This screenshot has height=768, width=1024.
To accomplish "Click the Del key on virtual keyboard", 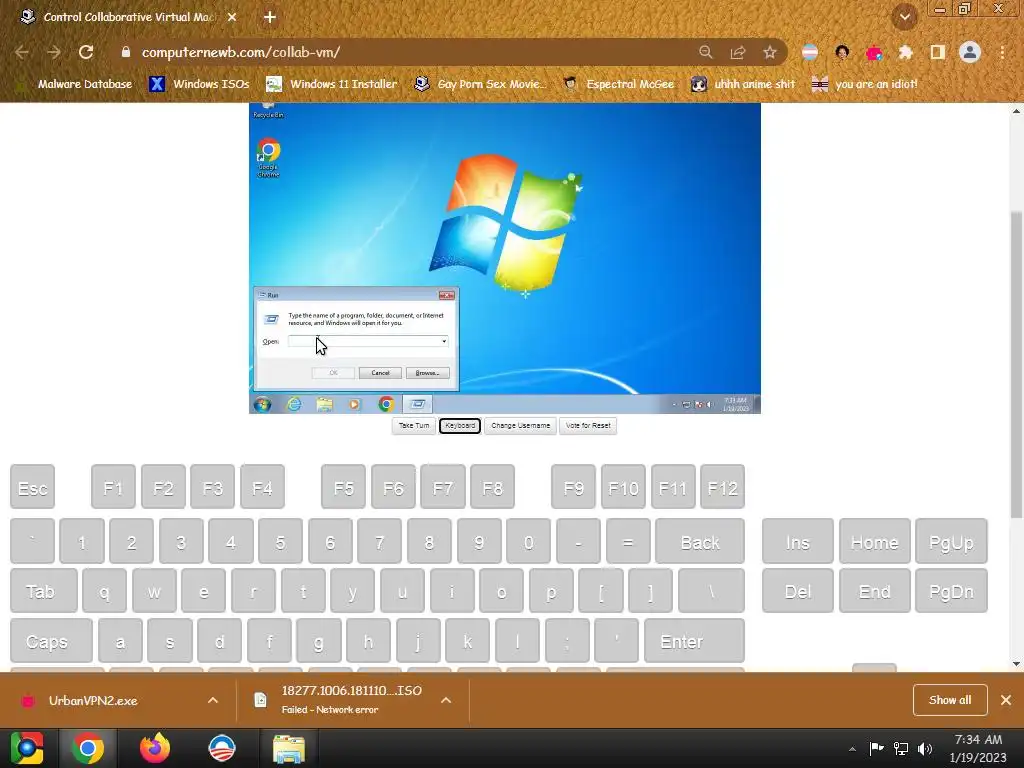I will (x=798, y=591).
